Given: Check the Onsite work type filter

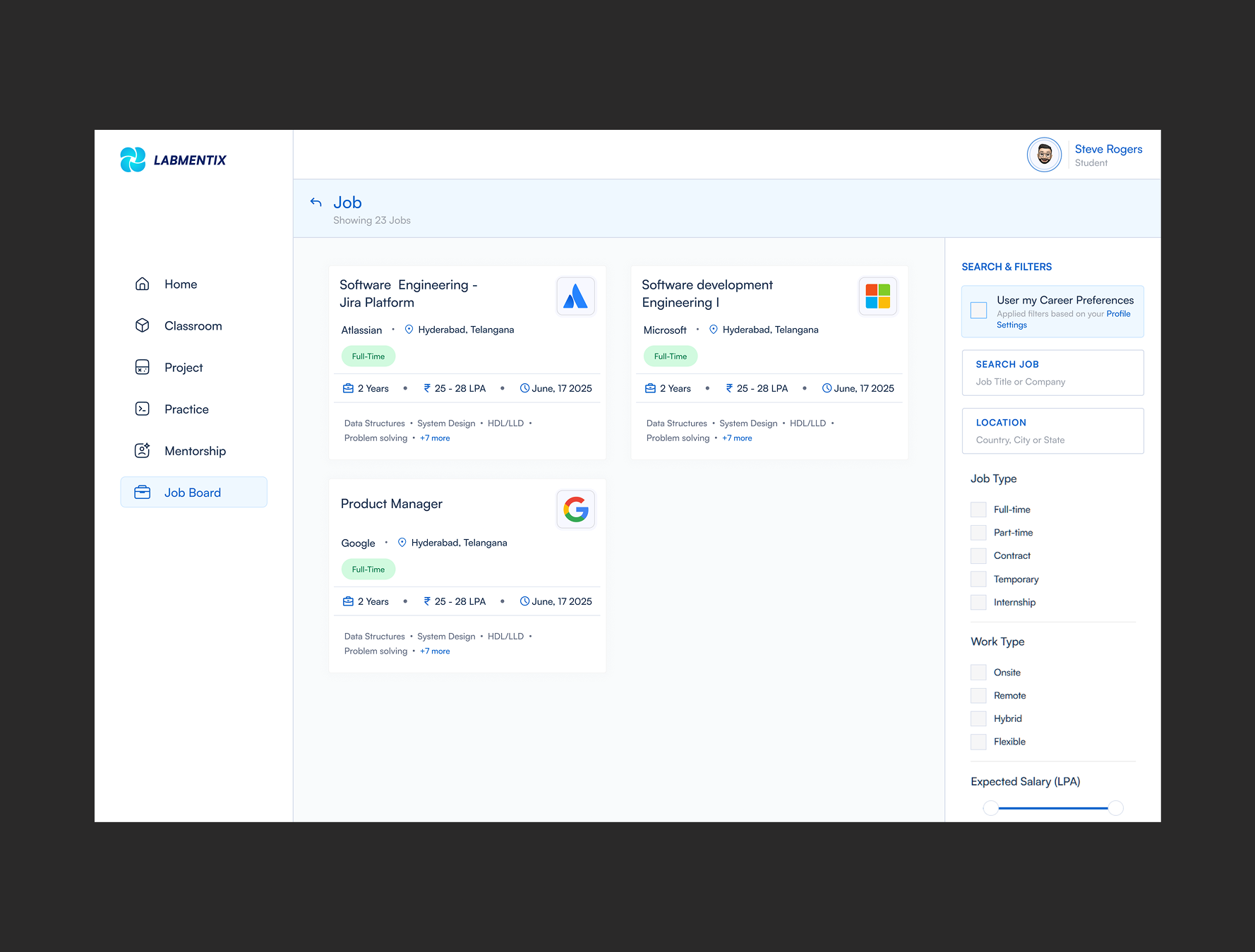Looking at the screenshot, I should coord(978,672).
